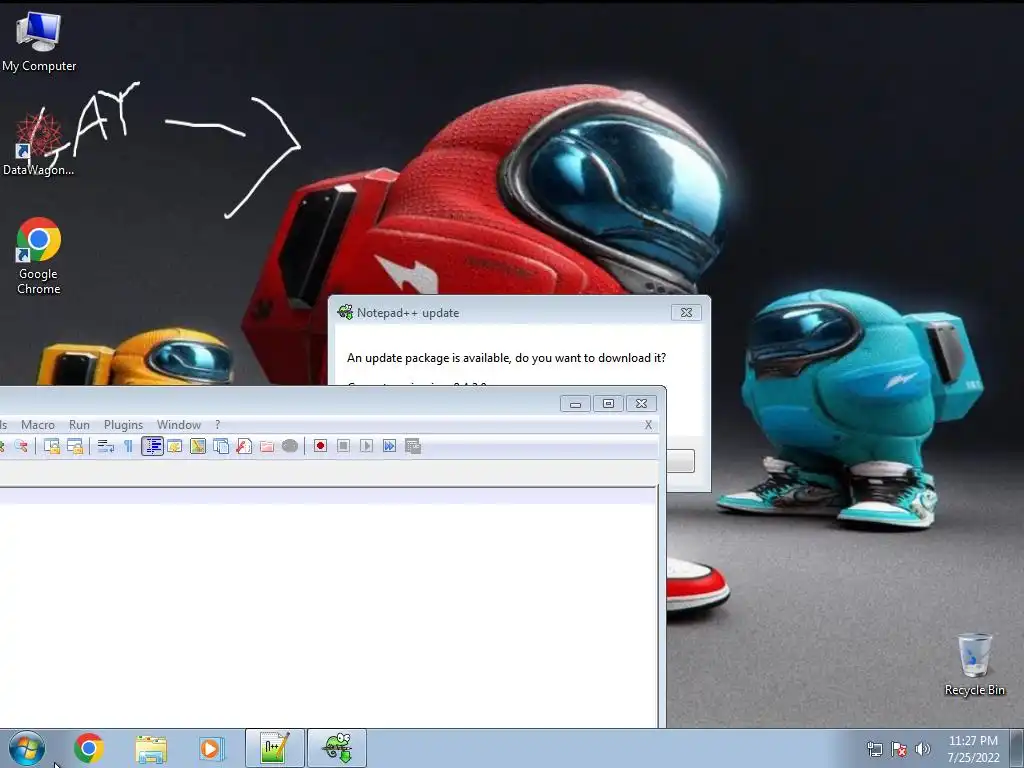Open the Macro menu
Image resolution: width=1024 pixels, height=768 pixels.
point(38,424)
